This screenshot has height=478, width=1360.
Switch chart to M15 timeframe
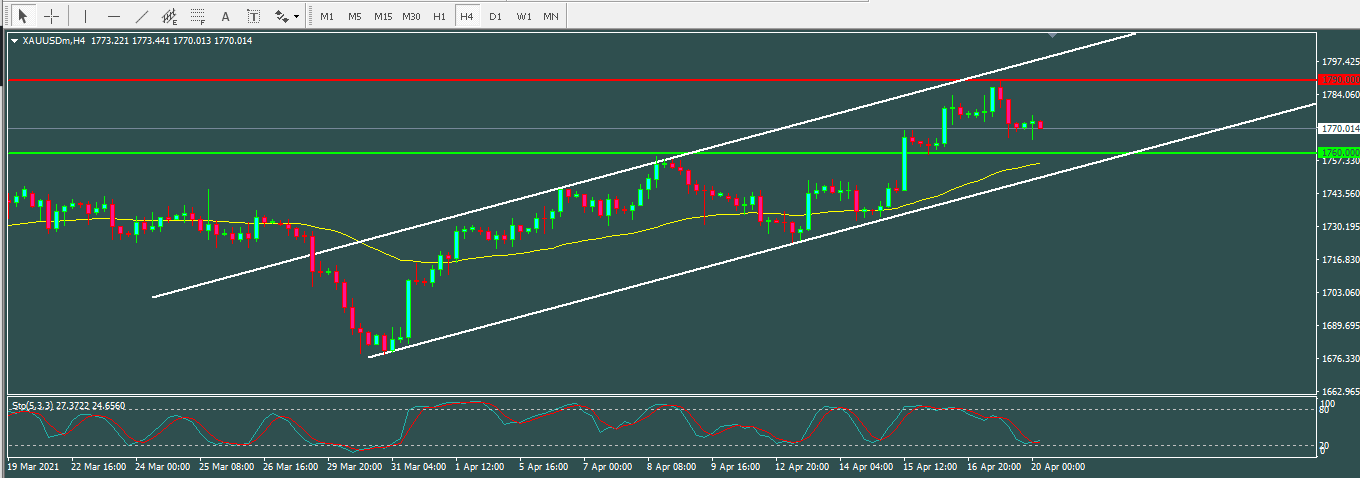tap(383, 16)
